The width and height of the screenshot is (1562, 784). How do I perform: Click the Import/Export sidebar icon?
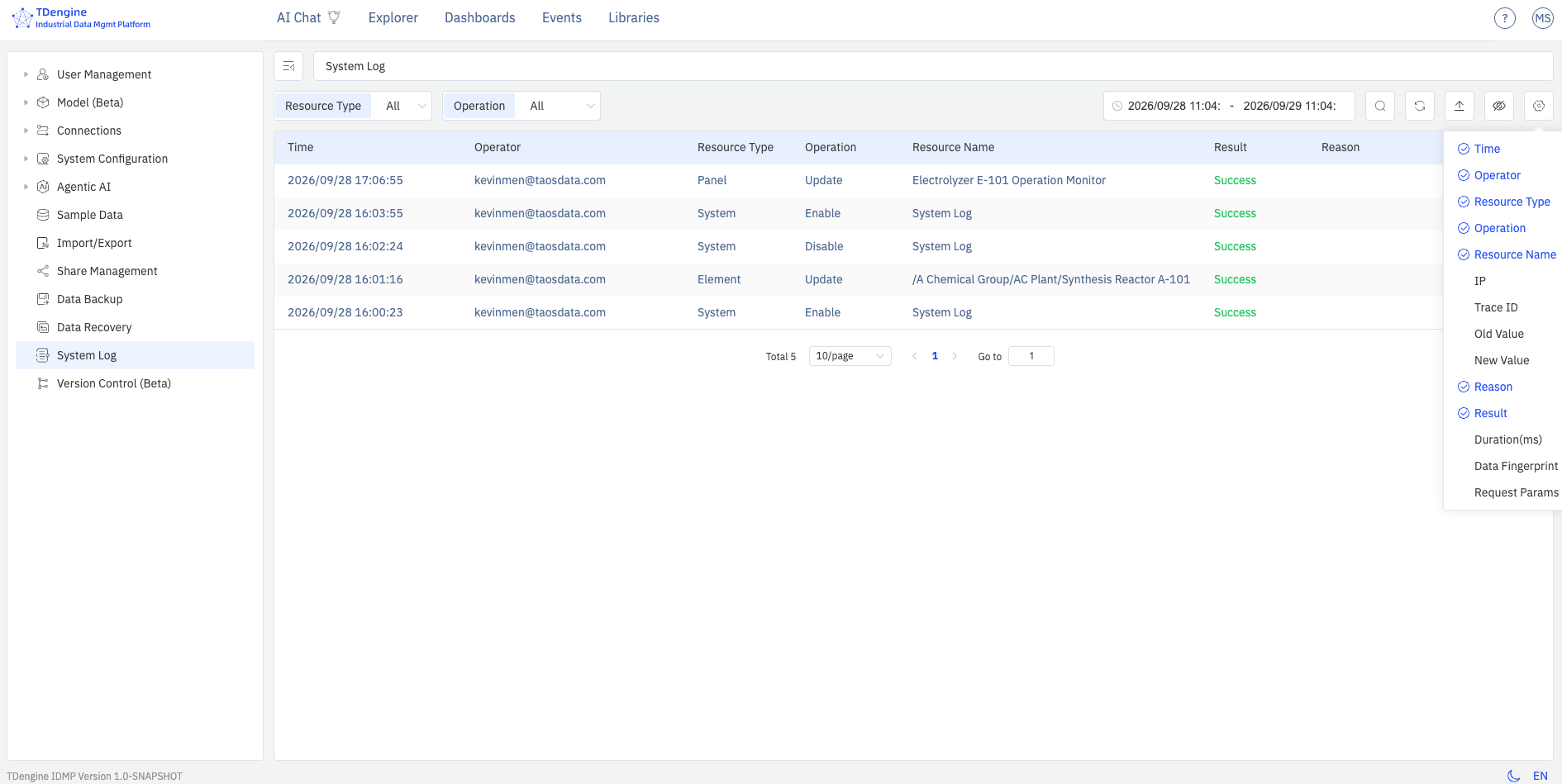[43, 243]
